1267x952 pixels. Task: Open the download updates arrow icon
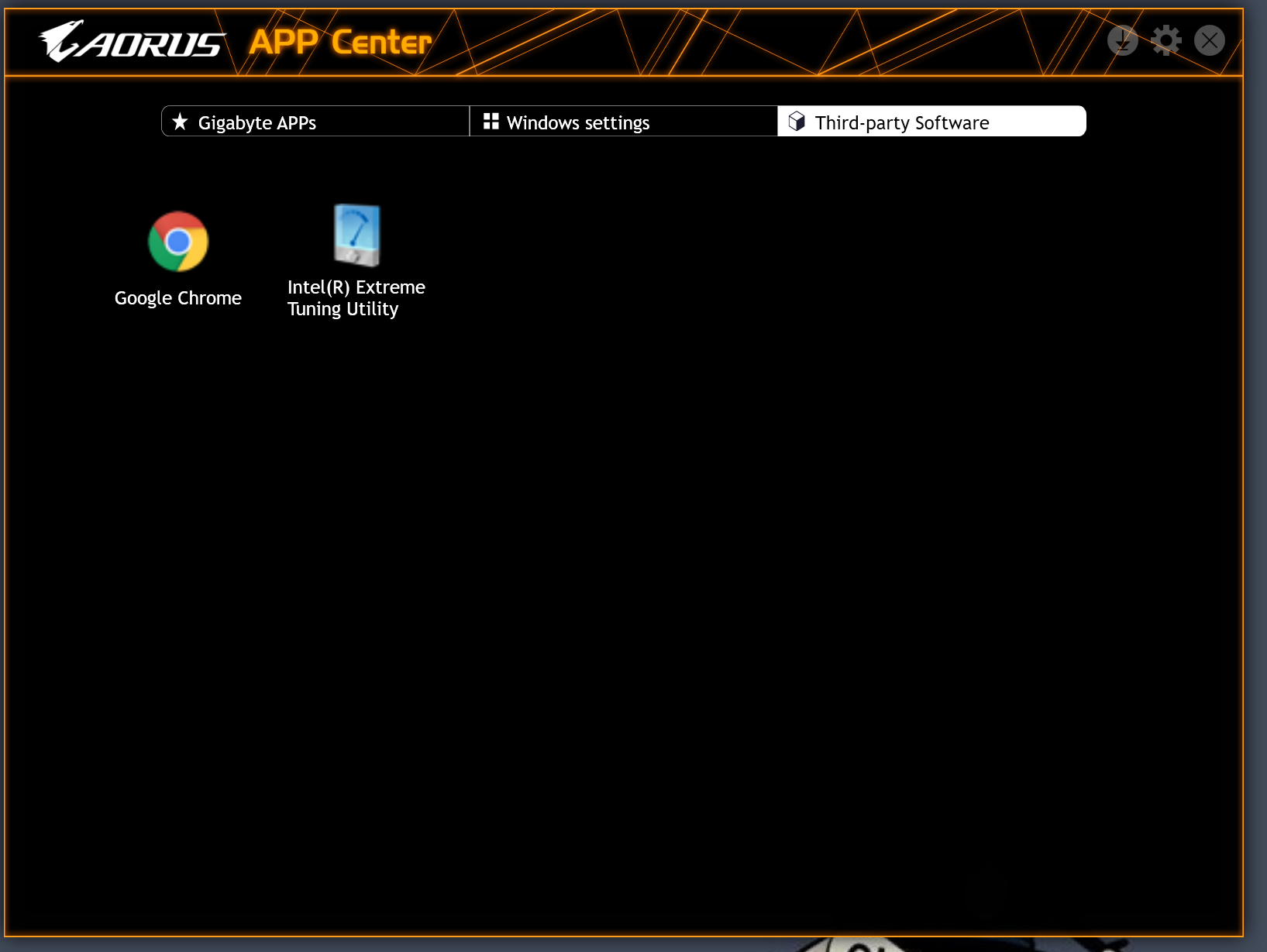(1122, 40)
